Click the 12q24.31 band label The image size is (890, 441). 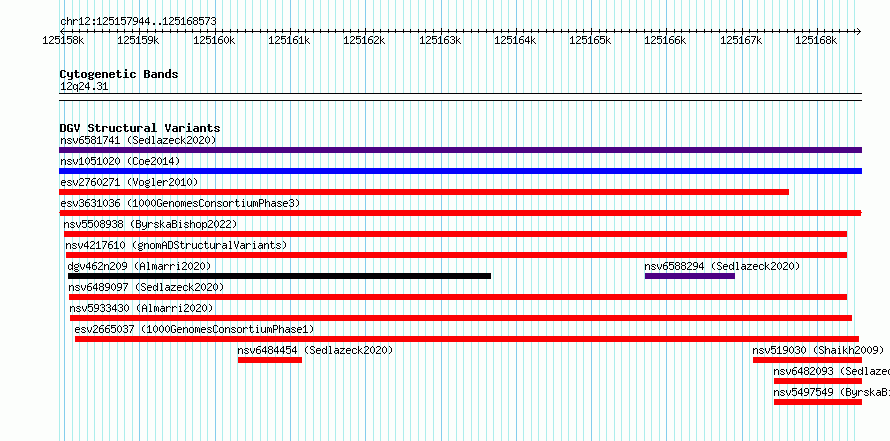(x=84, y=87)
